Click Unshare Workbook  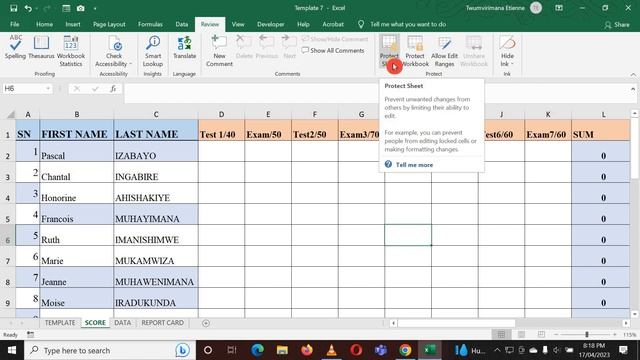(474, 51)
